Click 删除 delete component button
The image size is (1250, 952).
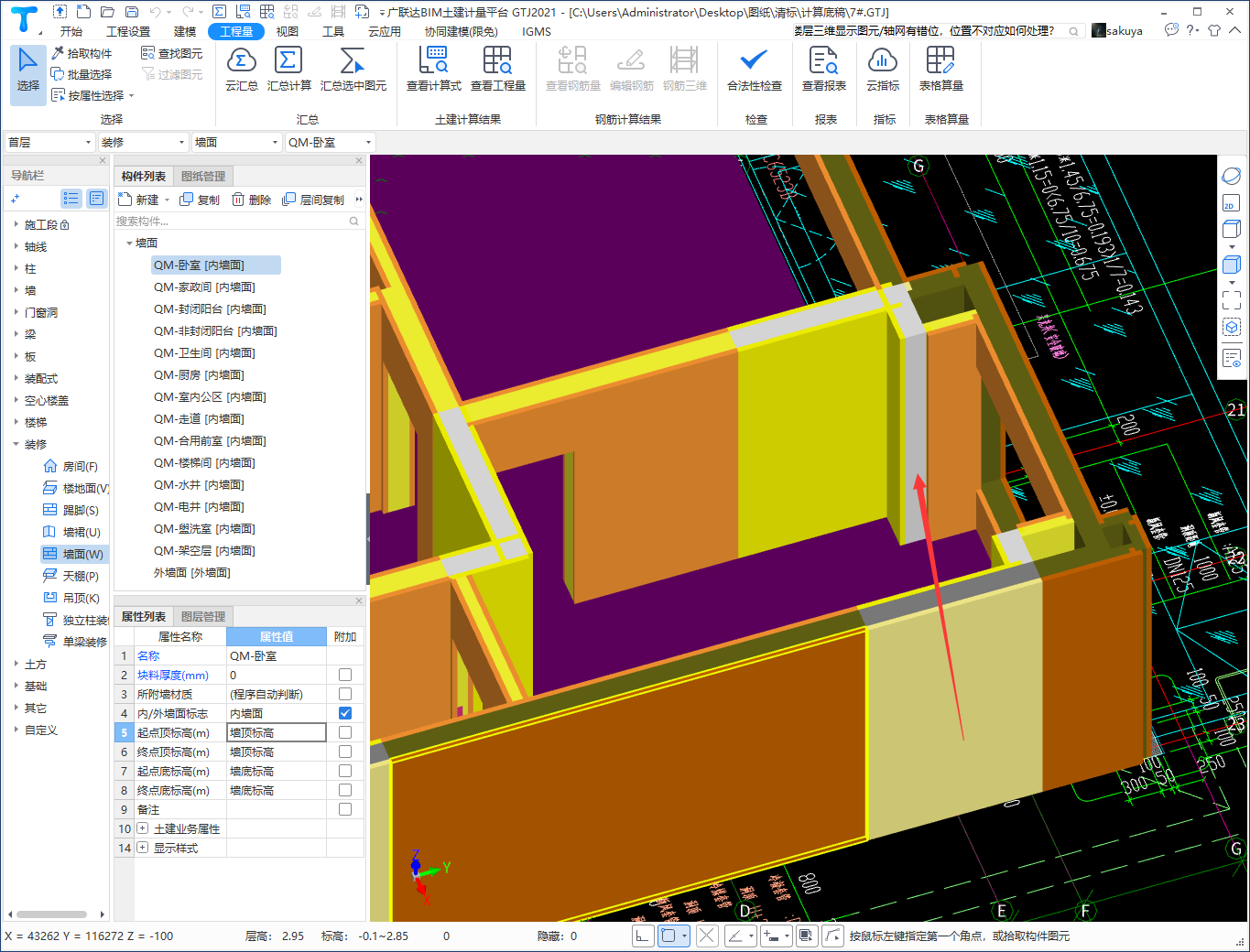tap(251, 200)
